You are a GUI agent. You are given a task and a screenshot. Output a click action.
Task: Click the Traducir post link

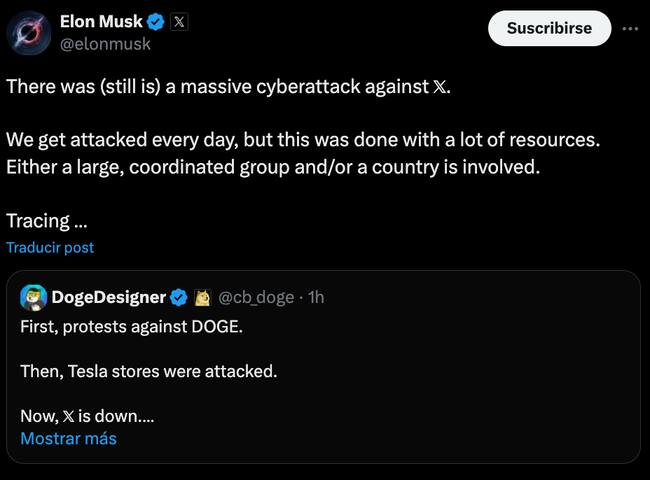[50, 247]
